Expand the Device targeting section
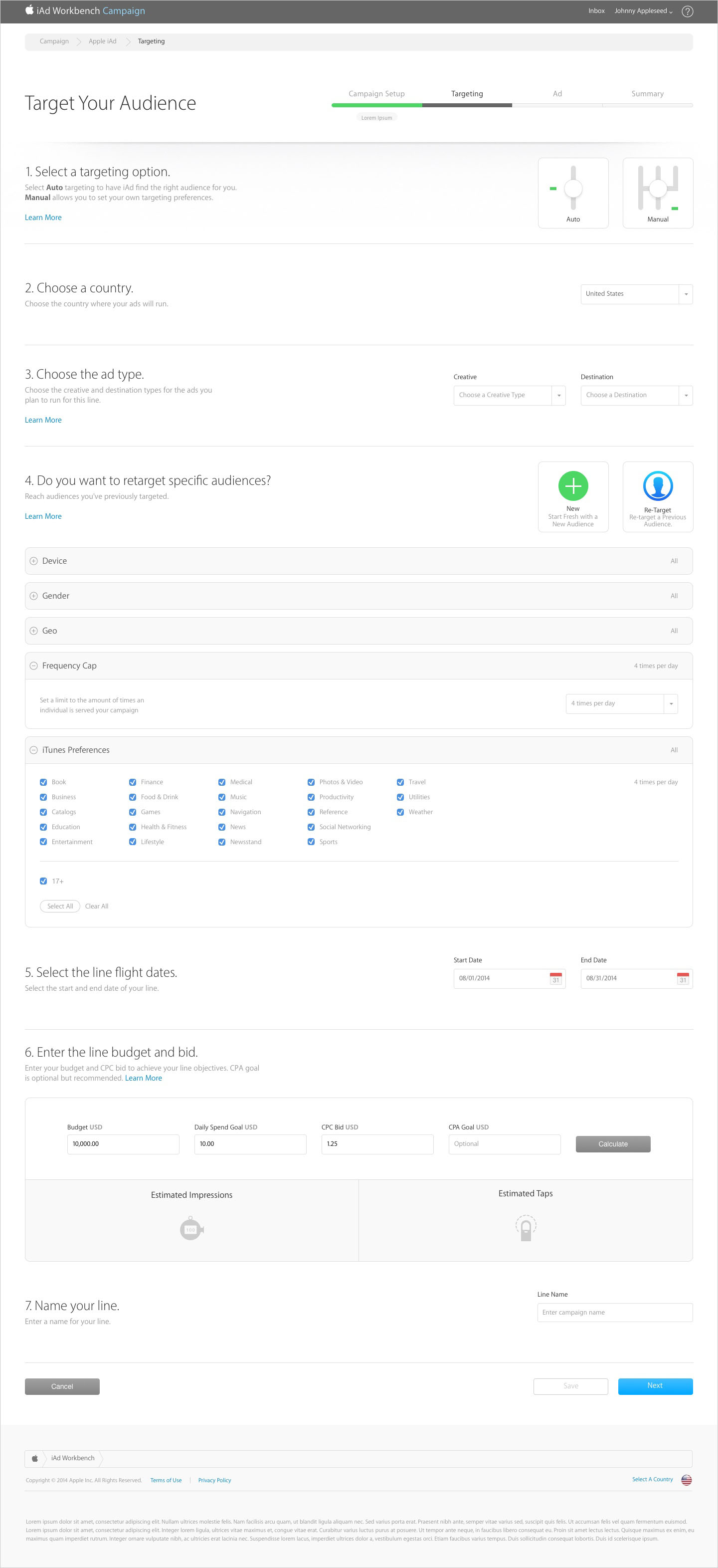718x1568 pixels. (34, 561)
